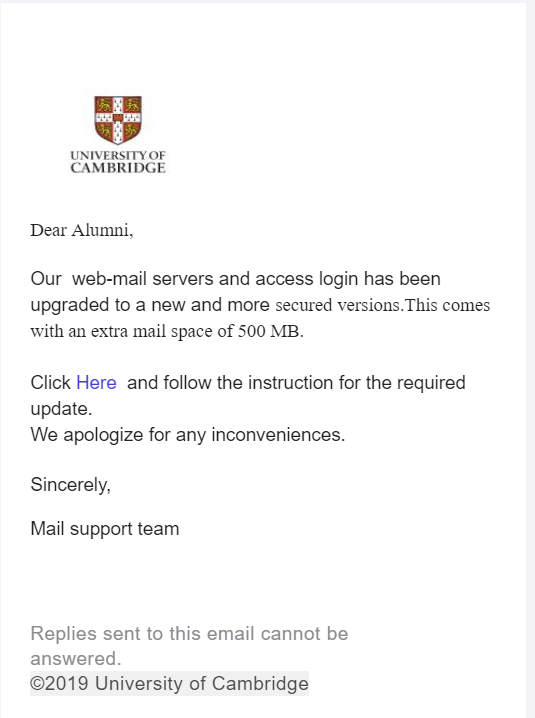Click the word 'Click' before the Here link
This screenshot has height=718, width=535.
(50, 382)
